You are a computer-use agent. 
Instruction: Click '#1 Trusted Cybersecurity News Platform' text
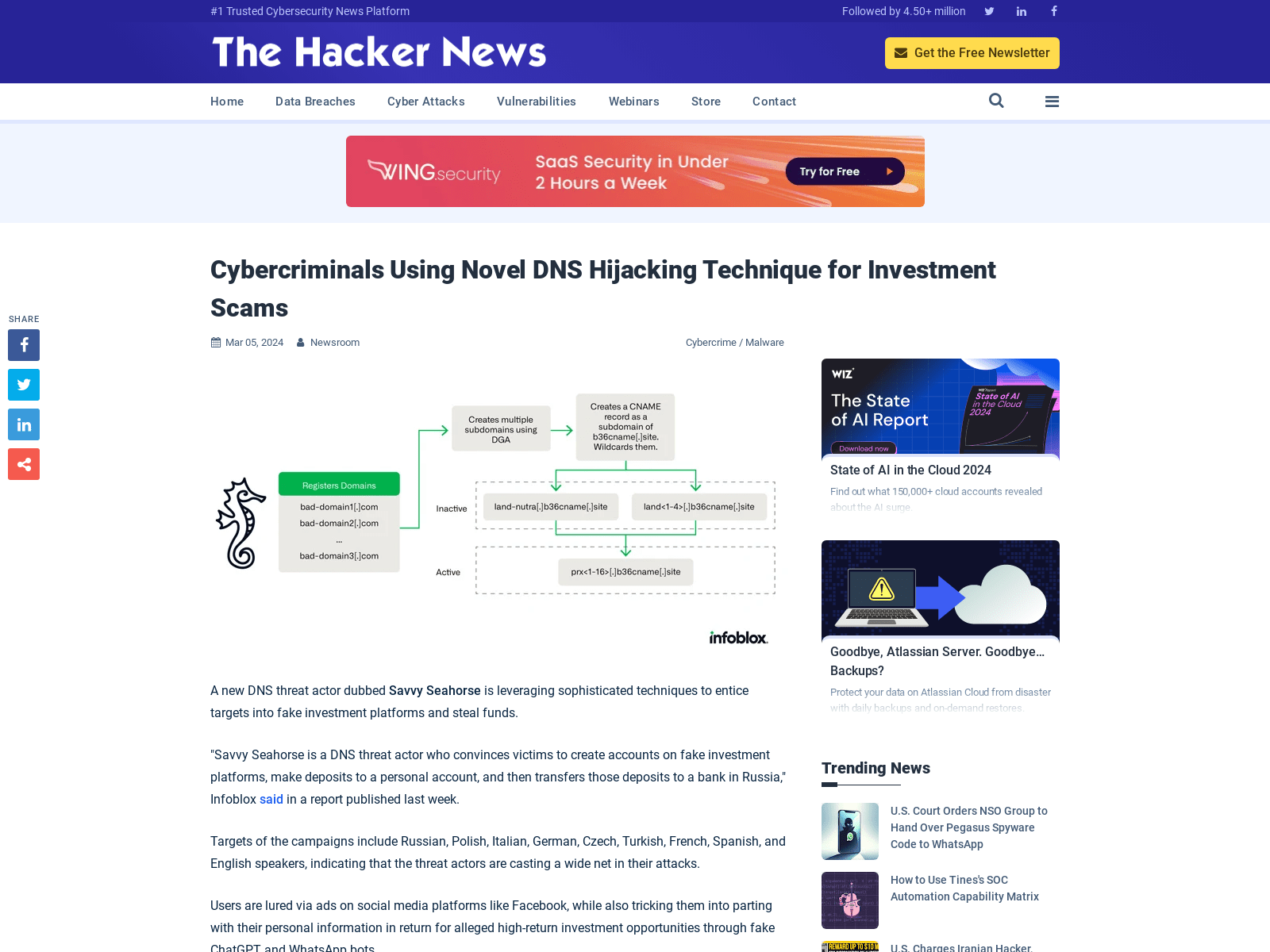tap(310, 11)
